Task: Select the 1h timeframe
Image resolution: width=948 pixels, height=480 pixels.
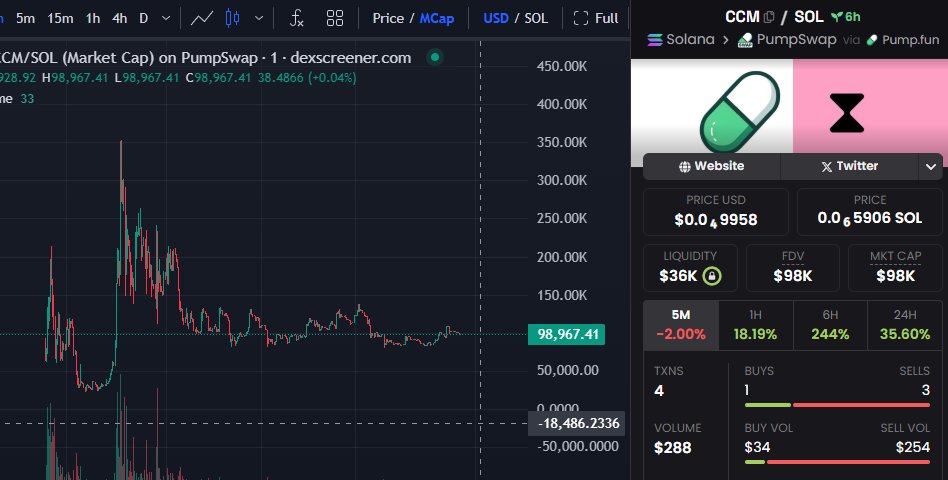Action: [93, 18]
